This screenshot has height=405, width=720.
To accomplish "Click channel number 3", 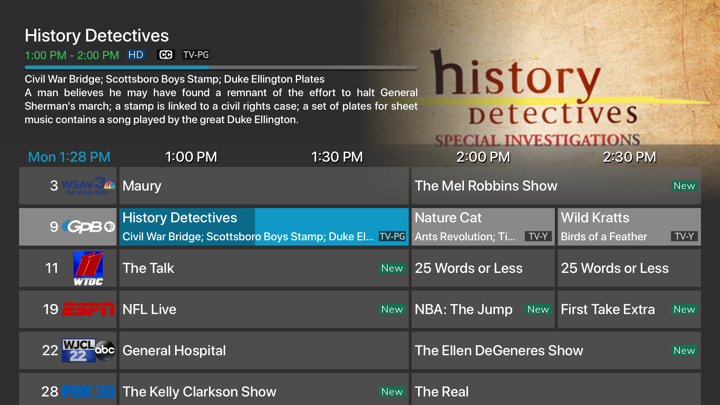I will 54,186.
